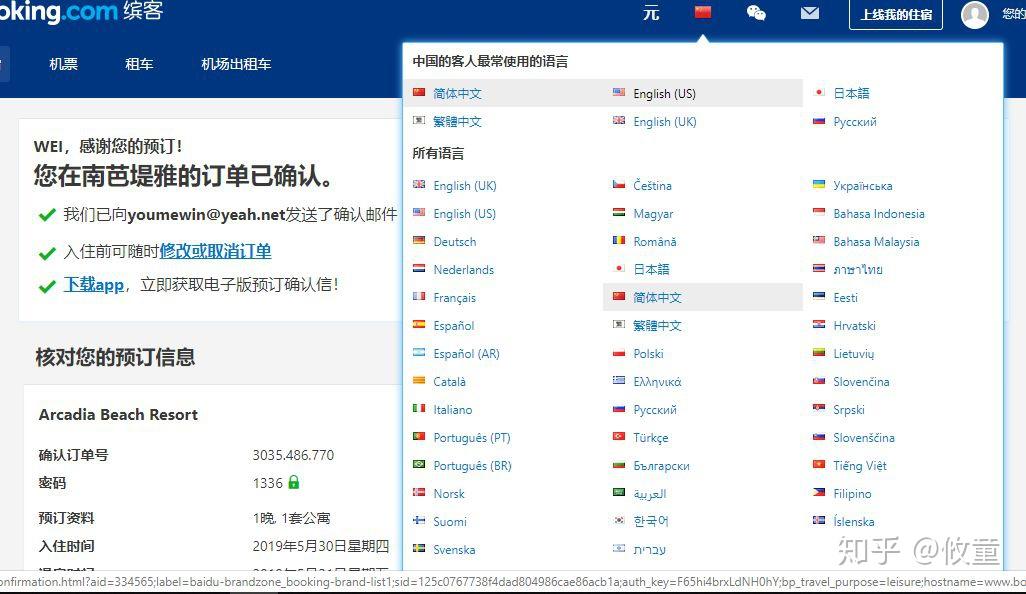1026x594 pixels.
Task: Open the WeChat icon in header
Action: (x=756, y=13)
